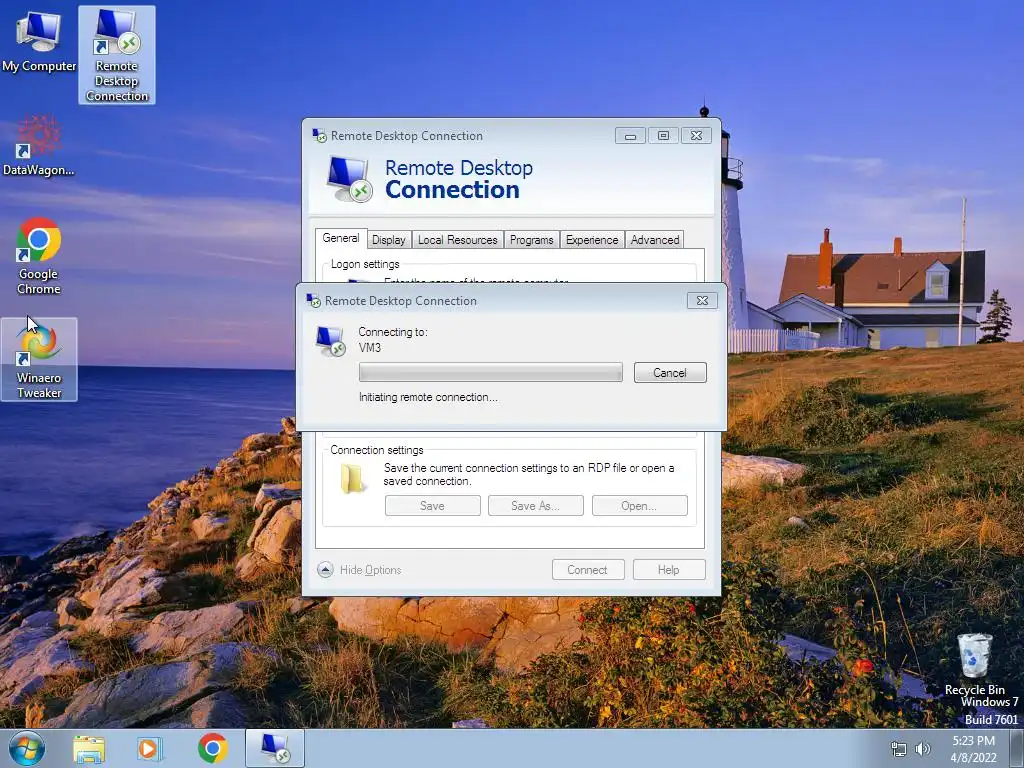This screenshot has height=768, width=1024.
Task: Select the DataWagon desktop shortcut
Action: [x=39, y=146]
